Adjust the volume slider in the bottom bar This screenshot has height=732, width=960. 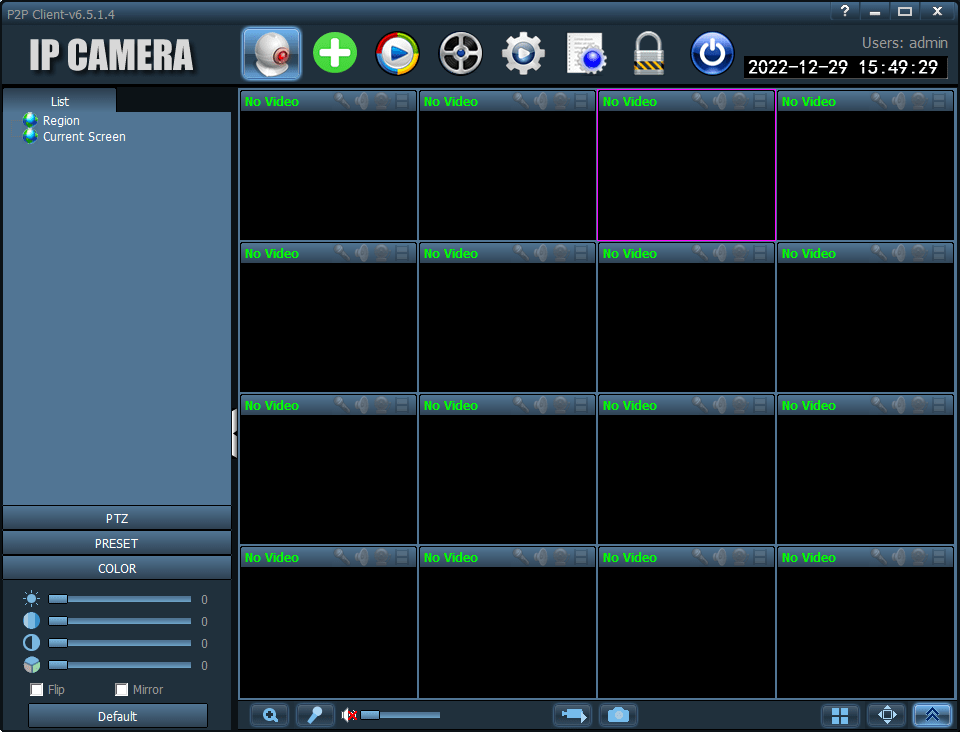pos(400,715)
